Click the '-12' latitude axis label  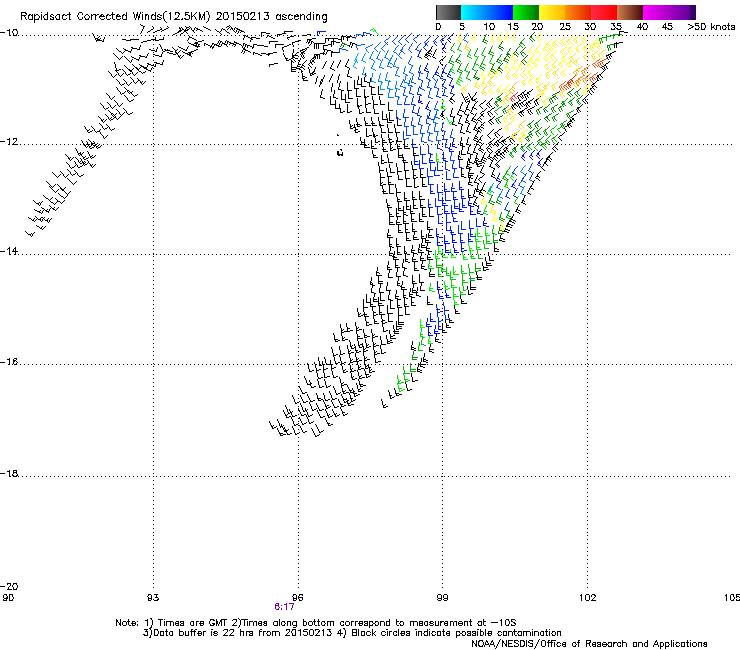point(9,142)
